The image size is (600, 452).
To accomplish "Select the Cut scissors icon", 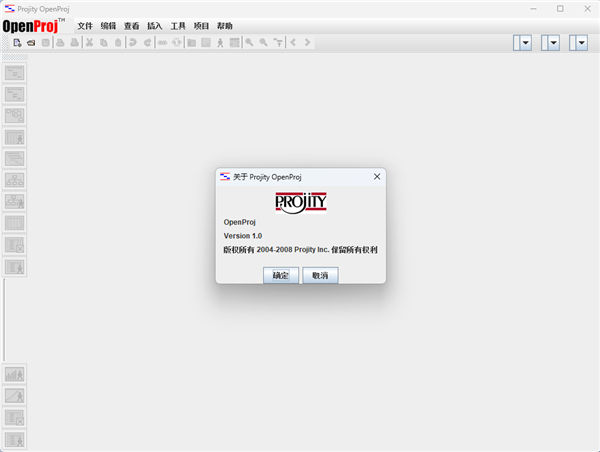I will tap(89, 42).
